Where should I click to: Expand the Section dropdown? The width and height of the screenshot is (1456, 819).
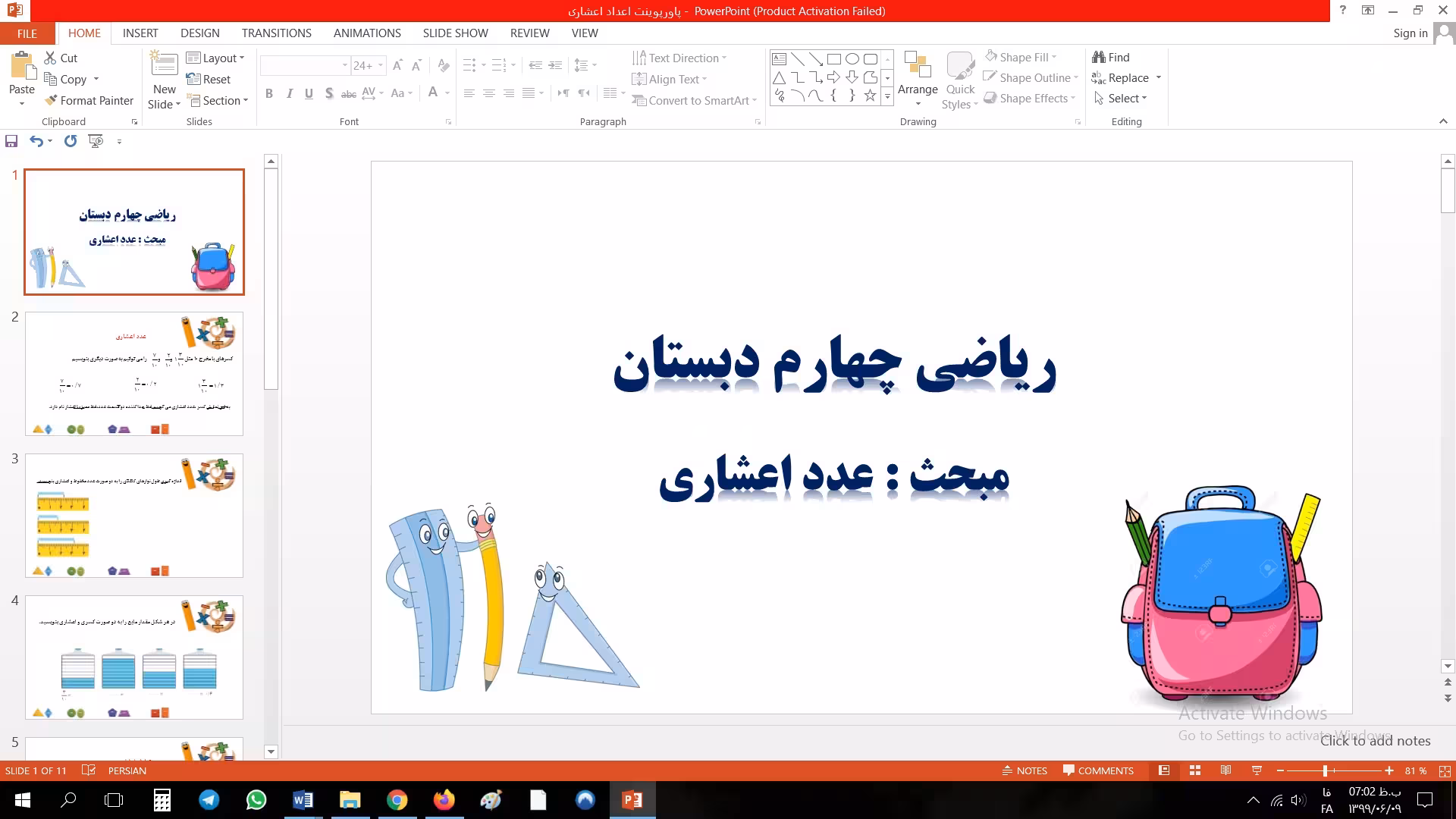coord(218,100)
